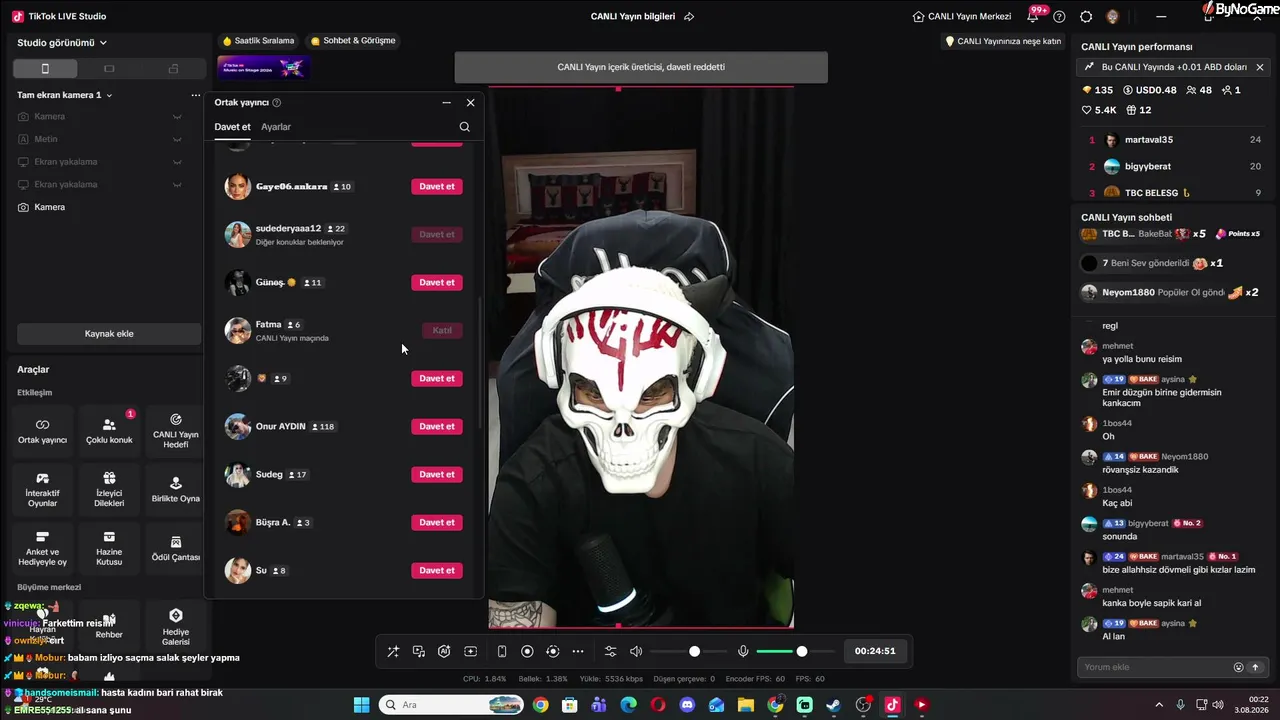Invite Gaye06.ankara with Davet et

tap(437, 186)
